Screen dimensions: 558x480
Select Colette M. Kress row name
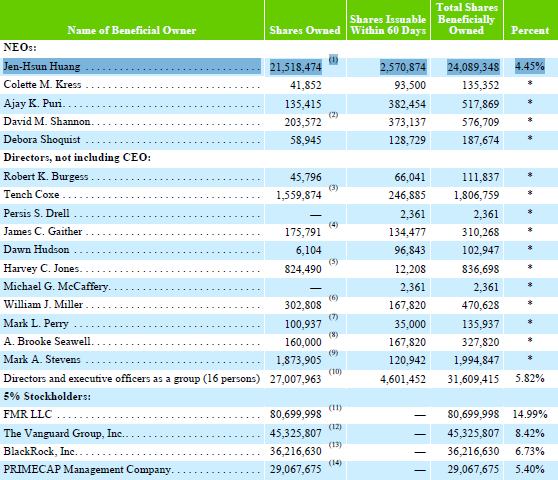coord(42,84)
